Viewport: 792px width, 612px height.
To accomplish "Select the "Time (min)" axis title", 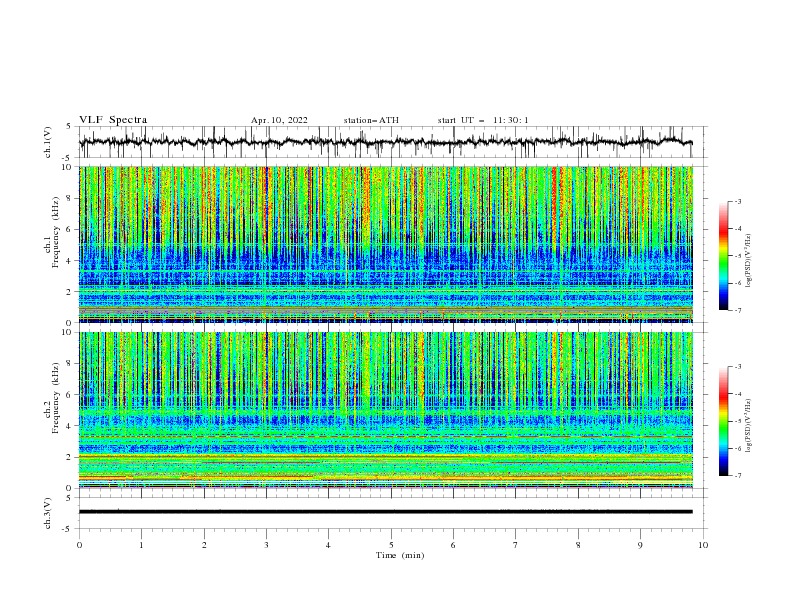I will [x=400, y=555].
